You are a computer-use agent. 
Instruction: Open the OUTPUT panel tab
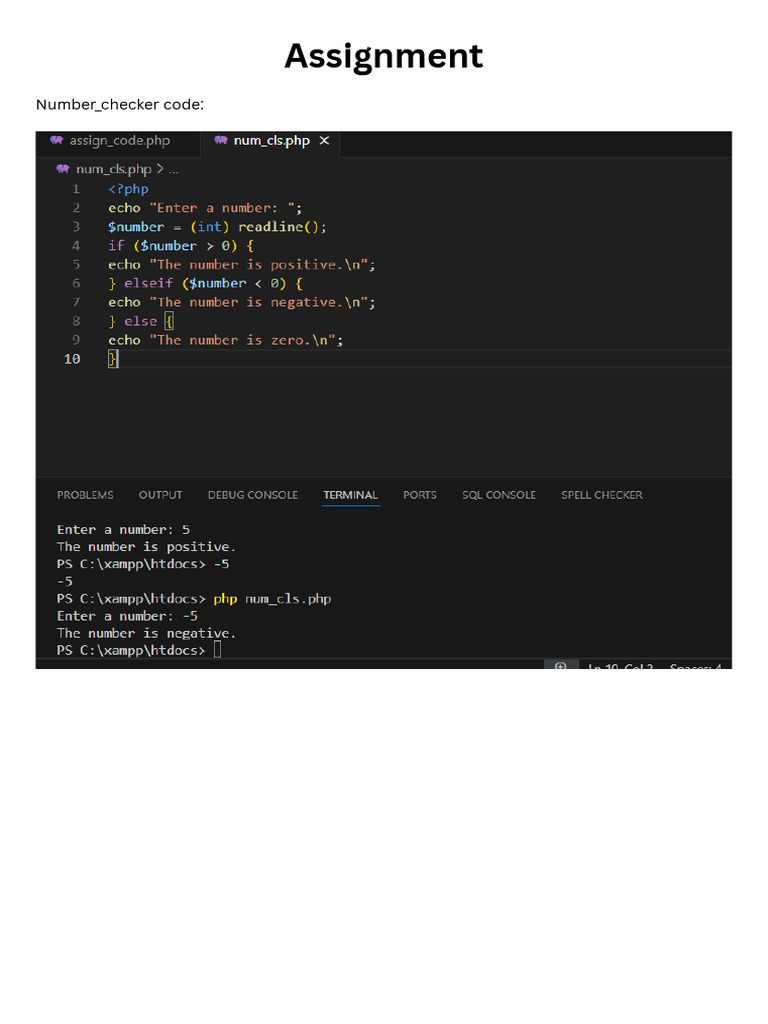161,495
